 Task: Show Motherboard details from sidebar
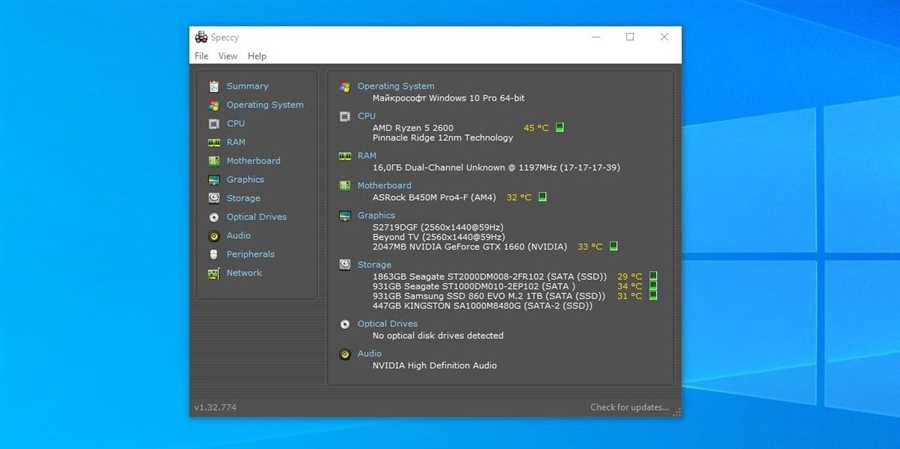pos(254,161)
